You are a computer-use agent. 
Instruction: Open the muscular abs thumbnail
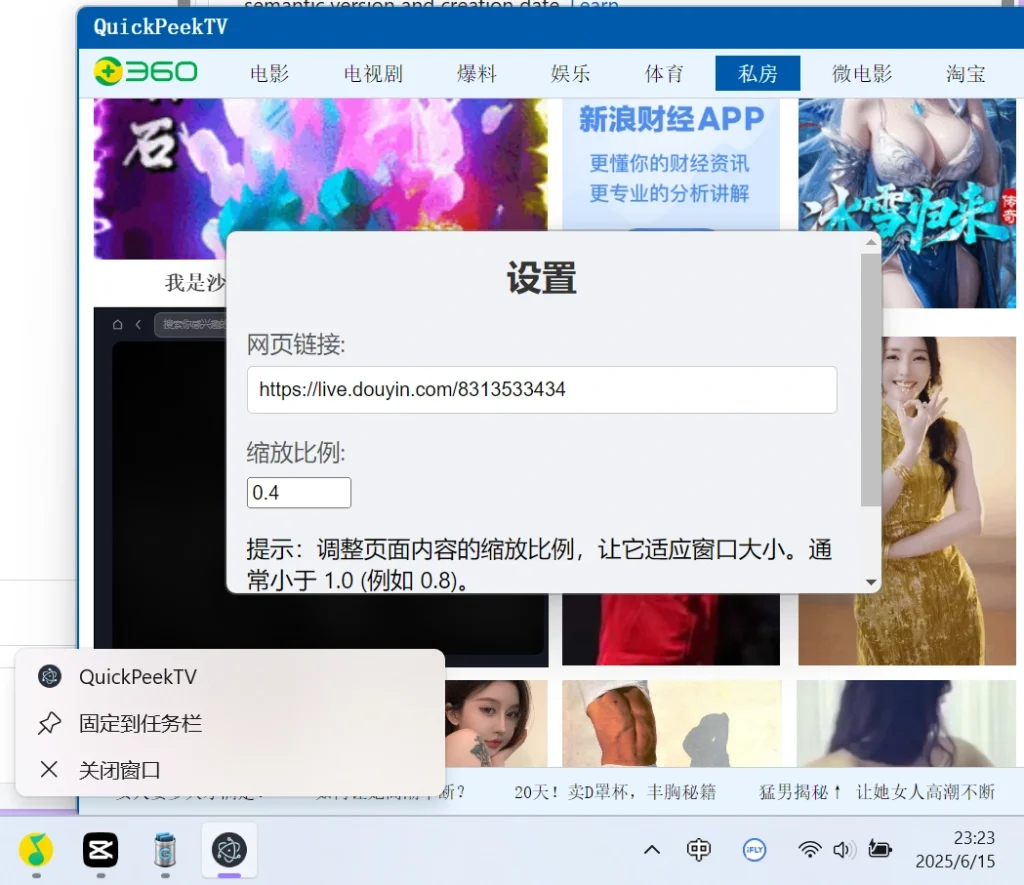pos(671,724)
